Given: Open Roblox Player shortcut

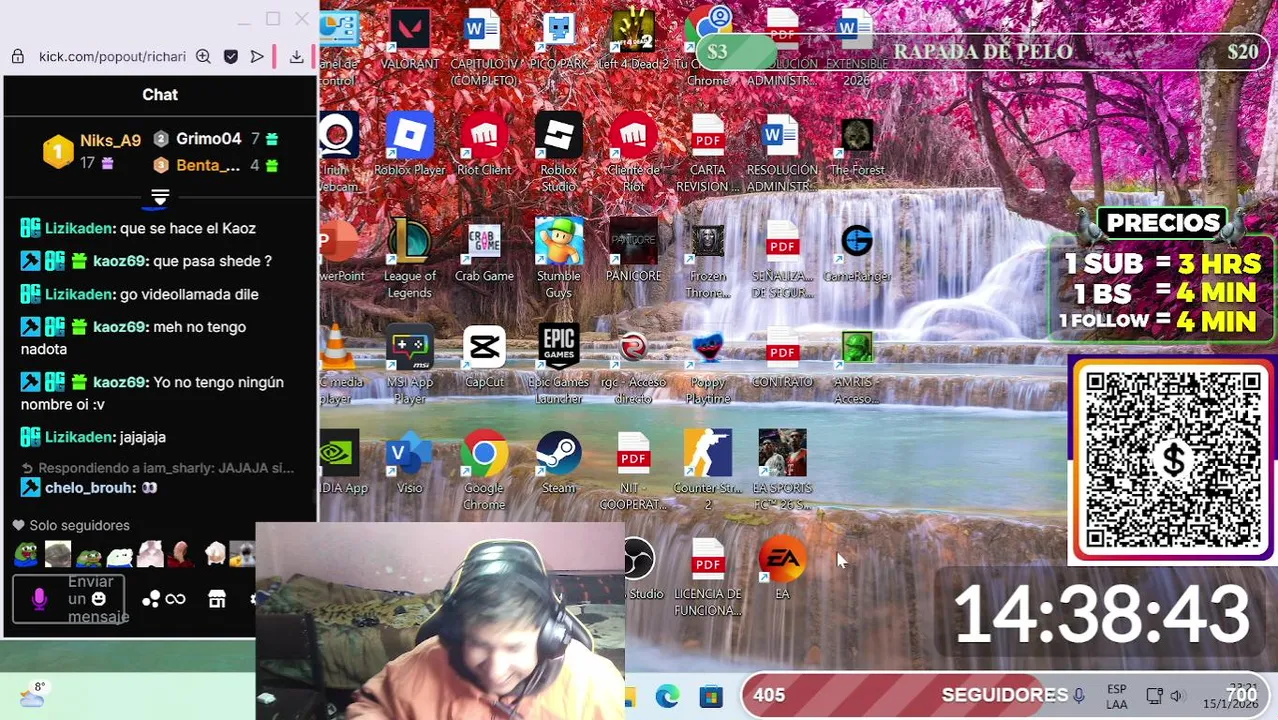Looking at the screenshot, I should point(410,146).
